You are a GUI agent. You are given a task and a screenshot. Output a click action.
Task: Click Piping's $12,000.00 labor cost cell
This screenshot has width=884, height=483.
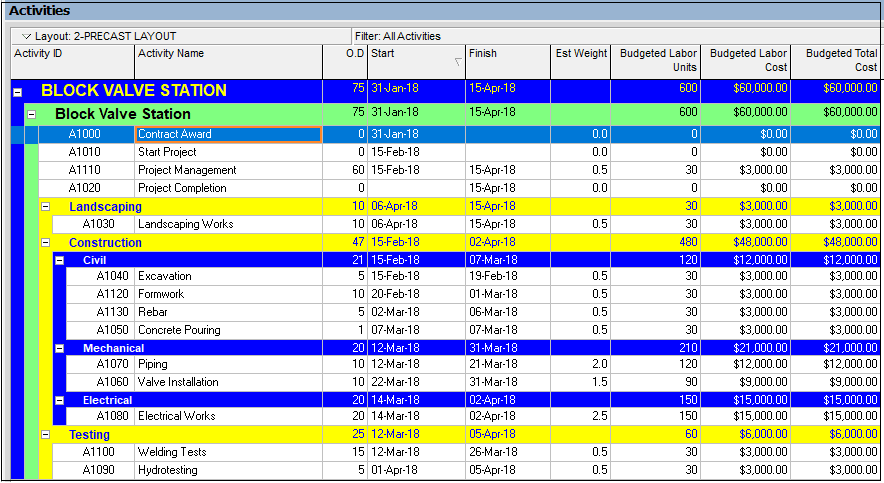746,364
